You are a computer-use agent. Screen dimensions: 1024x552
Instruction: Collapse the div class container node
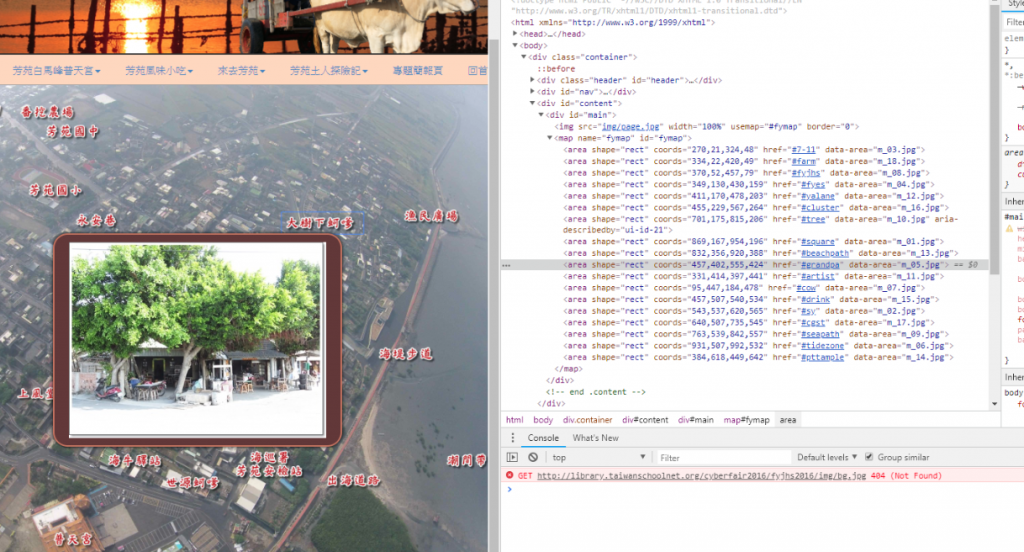tap(524, 57)
